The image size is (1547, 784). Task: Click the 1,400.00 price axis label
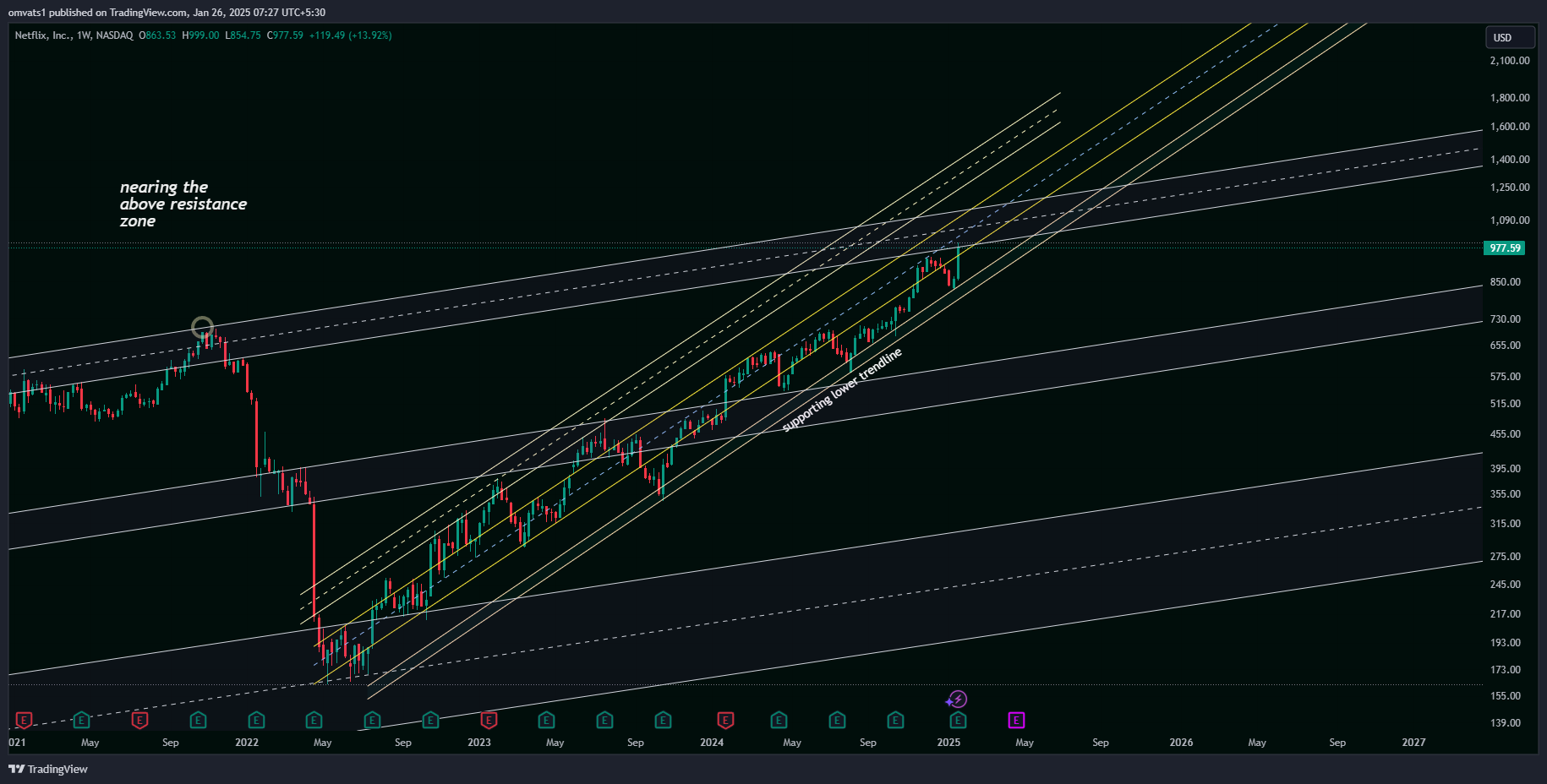click(1510, 160)
